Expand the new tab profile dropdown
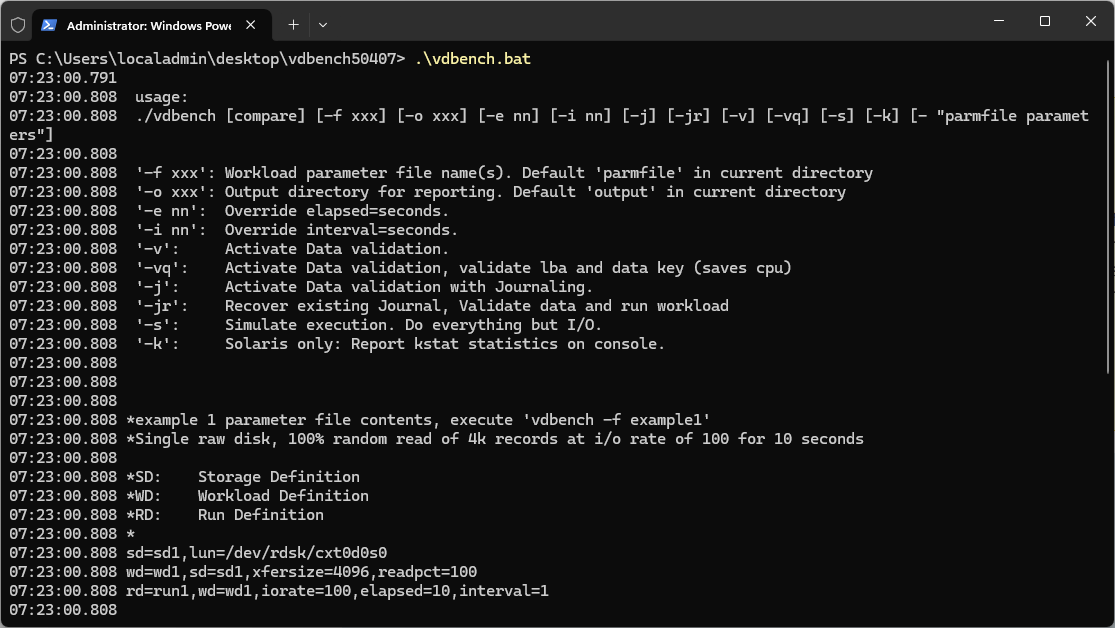The width and height of the screenshot is (1115, 628). [x=322, y=24]
